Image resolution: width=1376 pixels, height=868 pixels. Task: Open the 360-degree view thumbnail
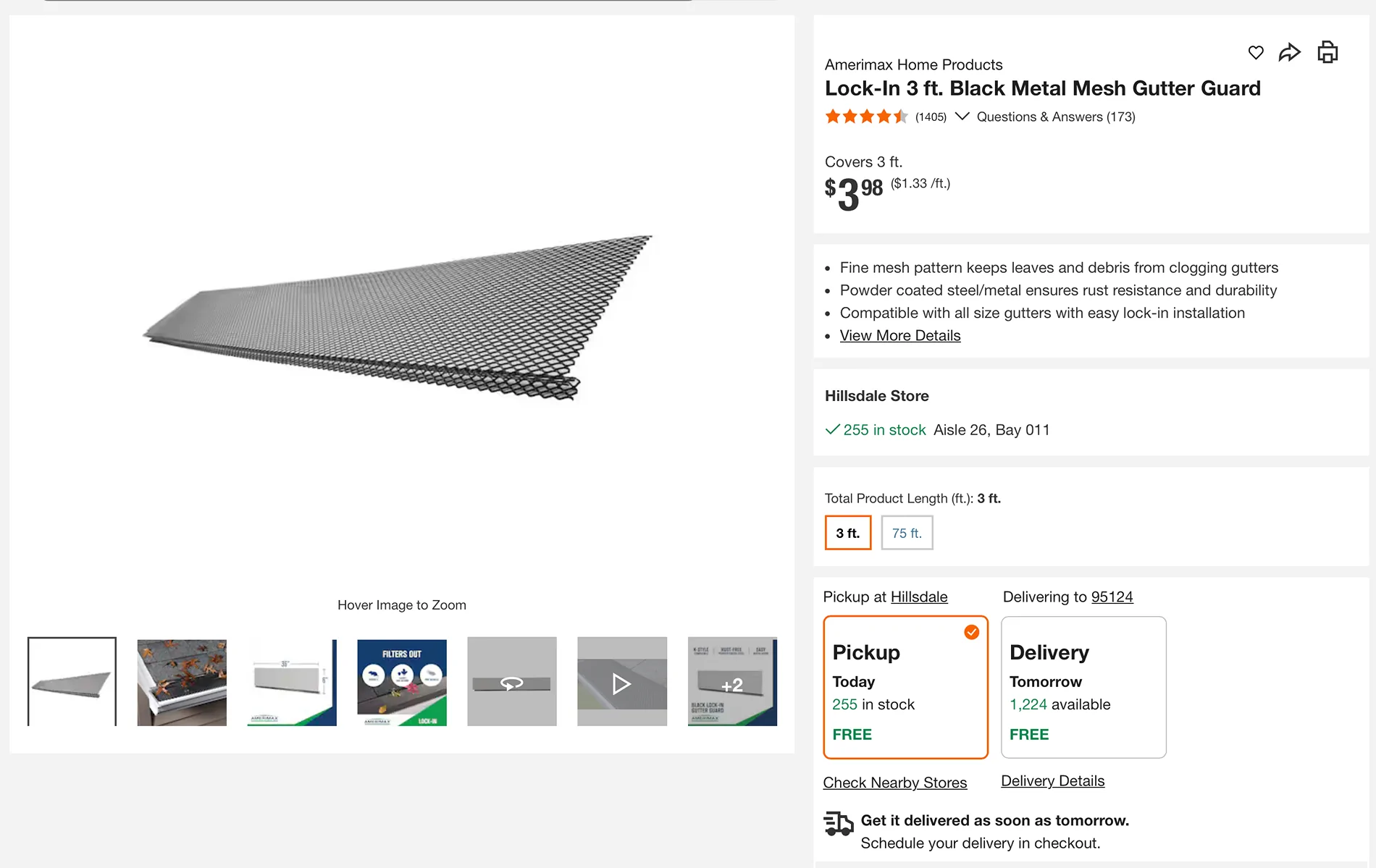tap(511, 682)
